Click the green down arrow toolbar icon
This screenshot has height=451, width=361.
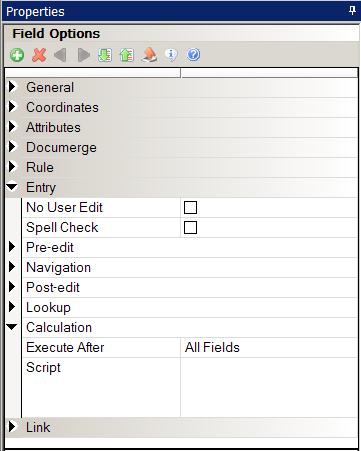tap(105, 55)
